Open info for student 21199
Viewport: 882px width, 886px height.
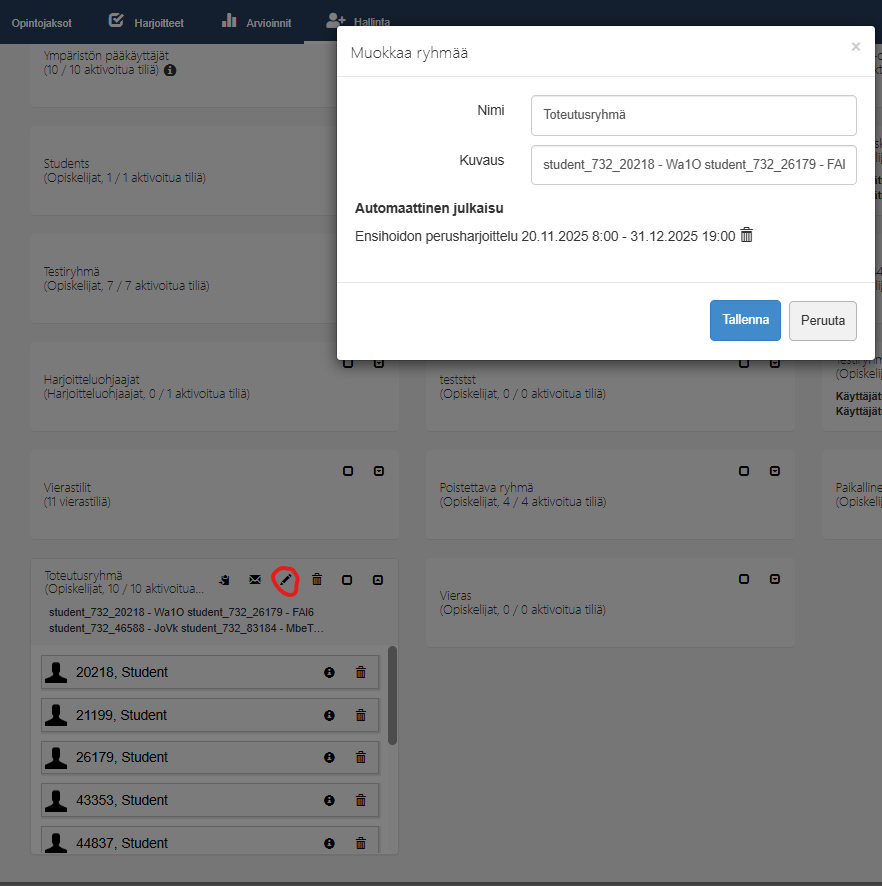(x=329, y=716)
